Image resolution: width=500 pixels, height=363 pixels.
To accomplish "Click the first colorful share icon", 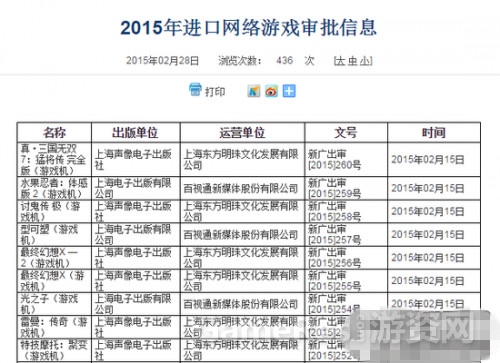I will [x=254, y=91].
